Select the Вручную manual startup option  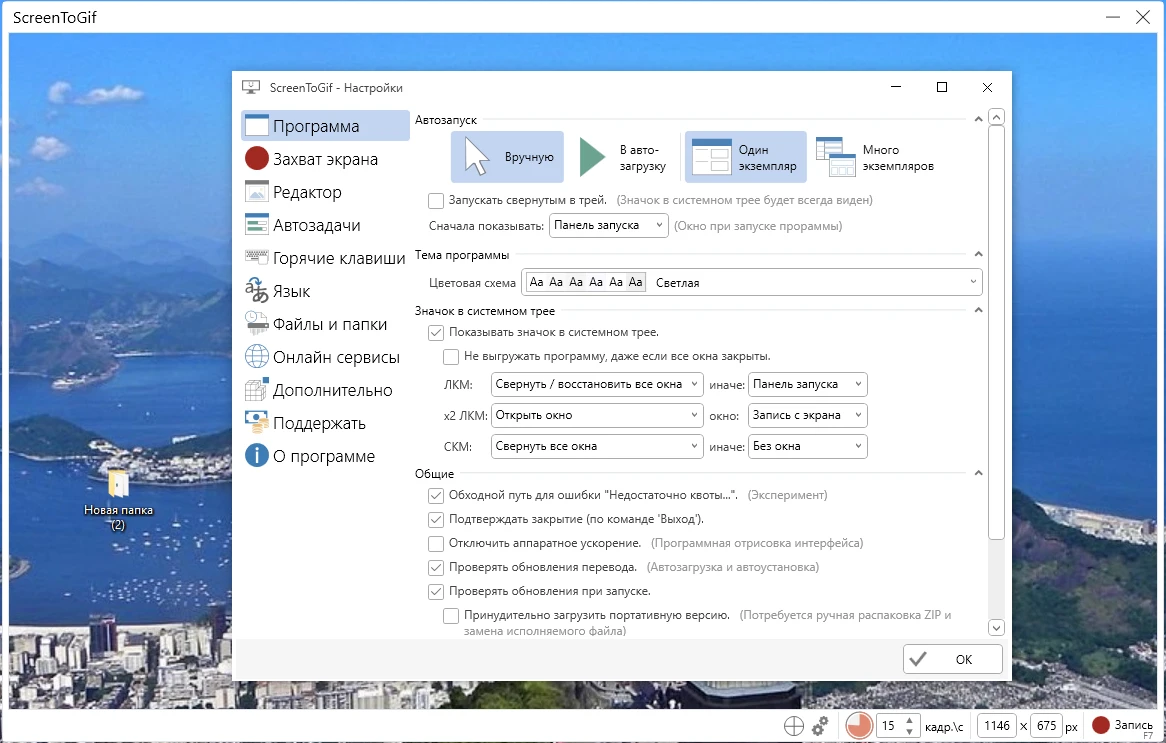507,158
